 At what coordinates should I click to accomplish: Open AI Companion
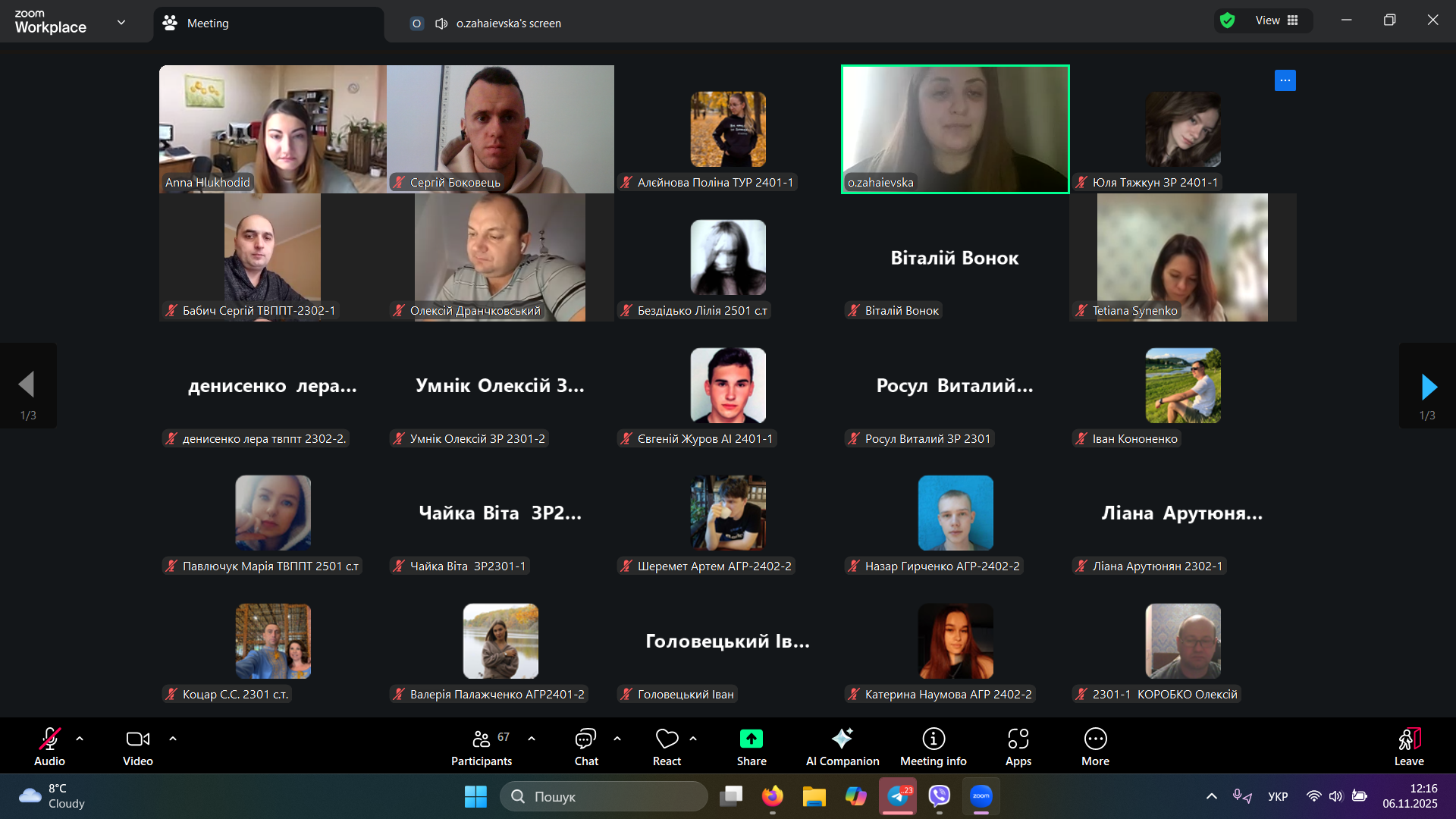[842, 747]
